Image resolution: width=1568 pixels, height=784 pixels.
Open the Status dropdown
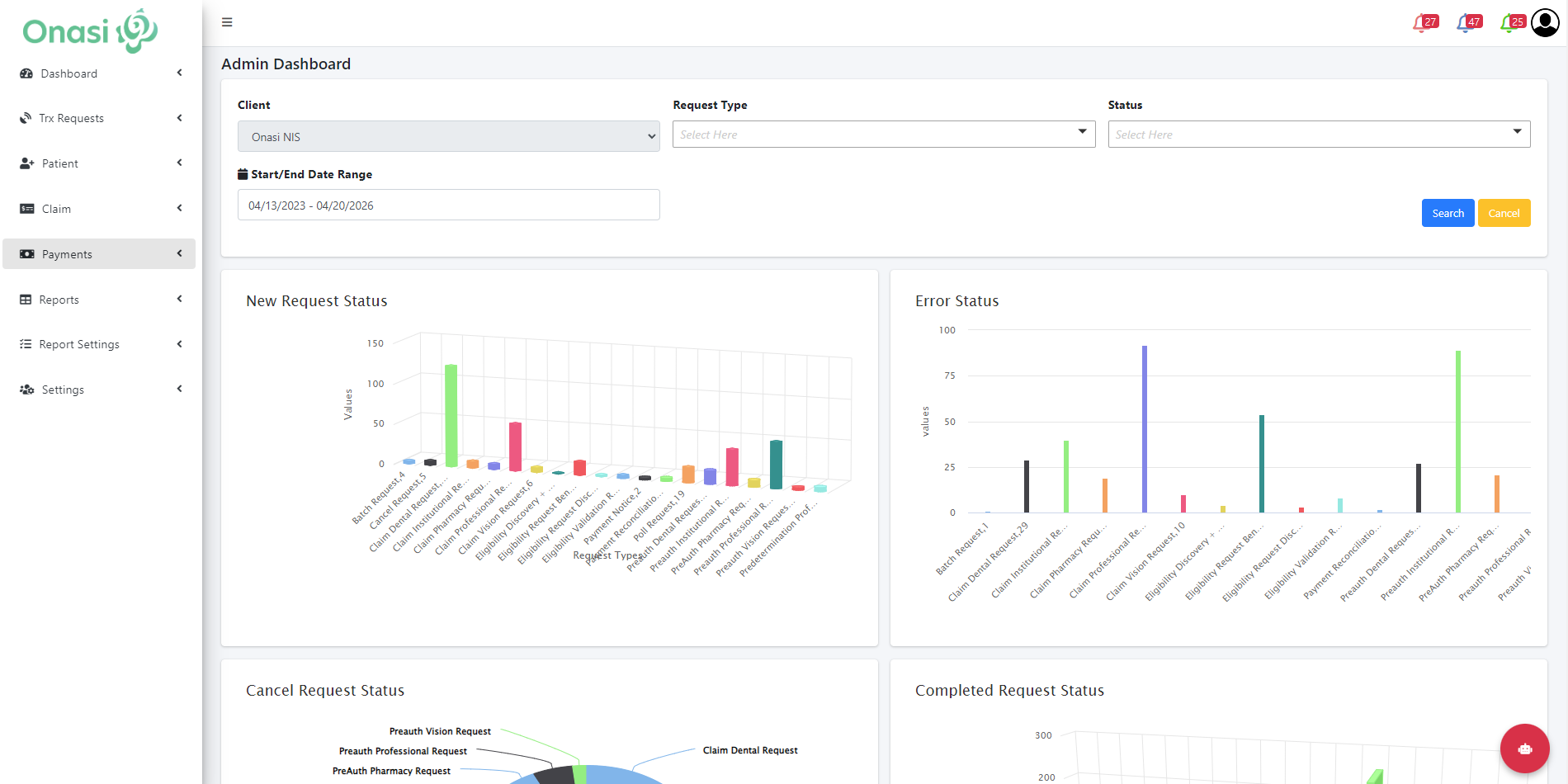click(x=1318, y=135)
